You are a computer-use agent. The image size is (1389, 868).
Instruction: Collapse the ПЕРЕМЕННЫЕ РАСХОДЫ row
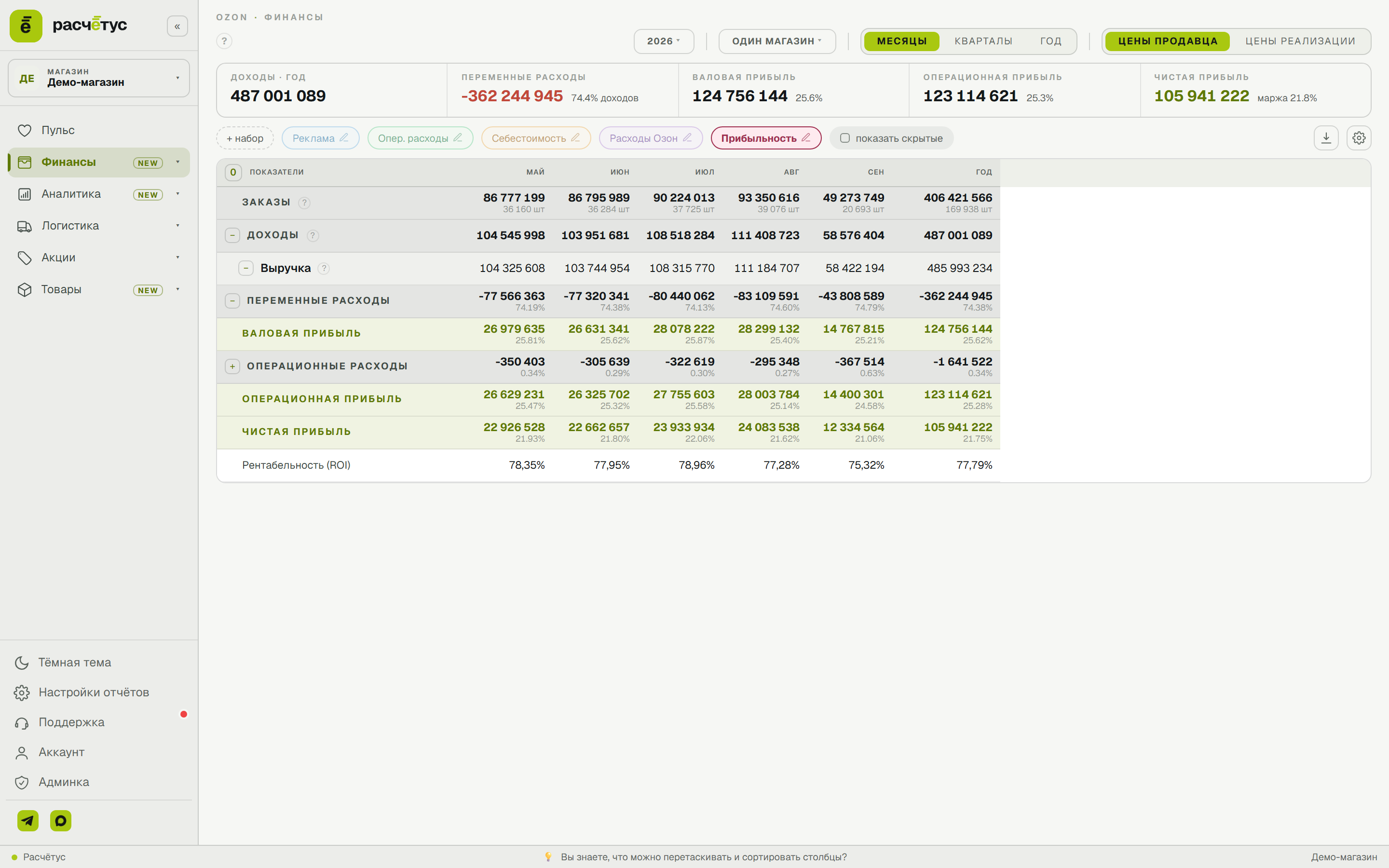click(232, 301)
